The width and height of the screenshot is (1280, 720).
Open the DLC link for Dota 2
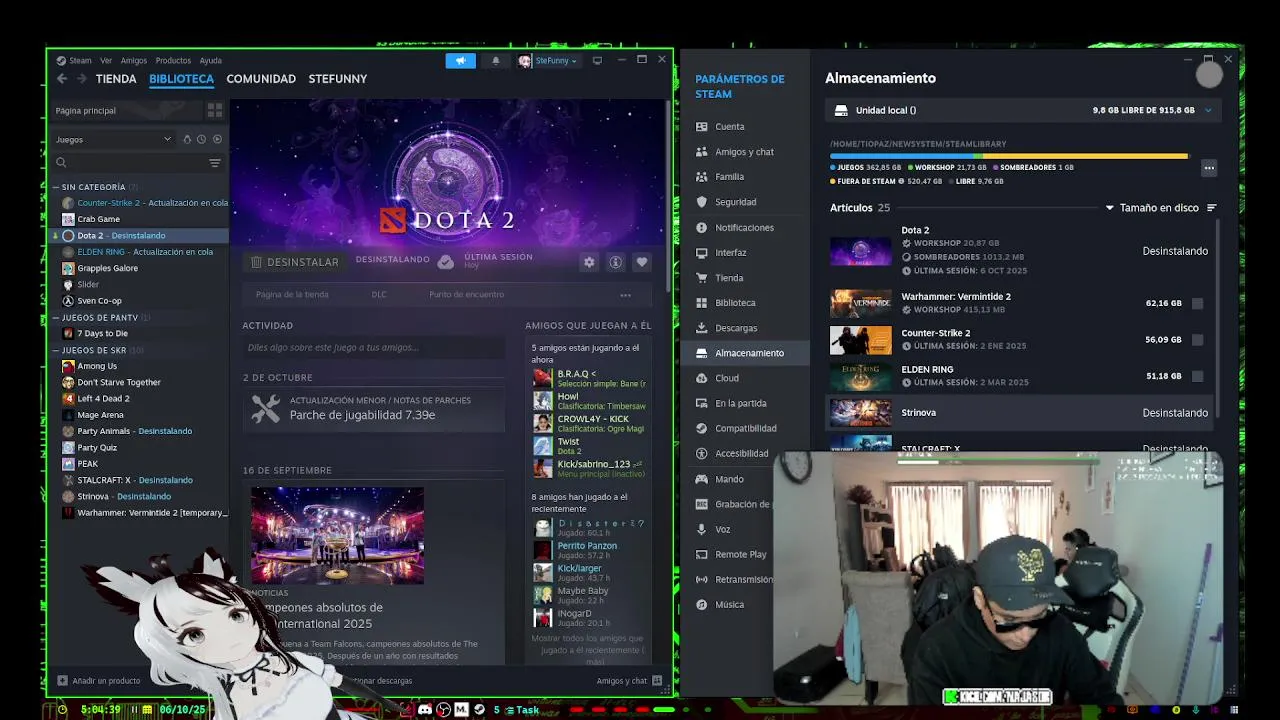coord(379,295)
